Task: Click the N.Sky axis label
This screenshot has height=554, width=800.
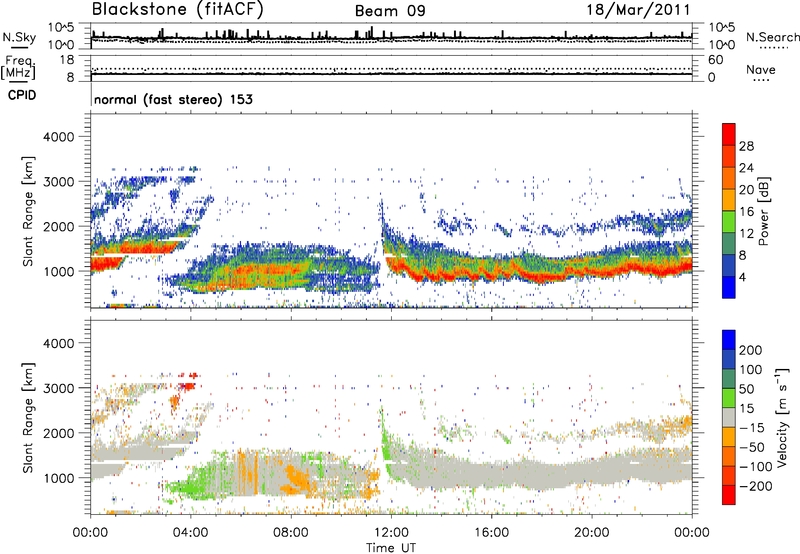Action: pos(19,38)
